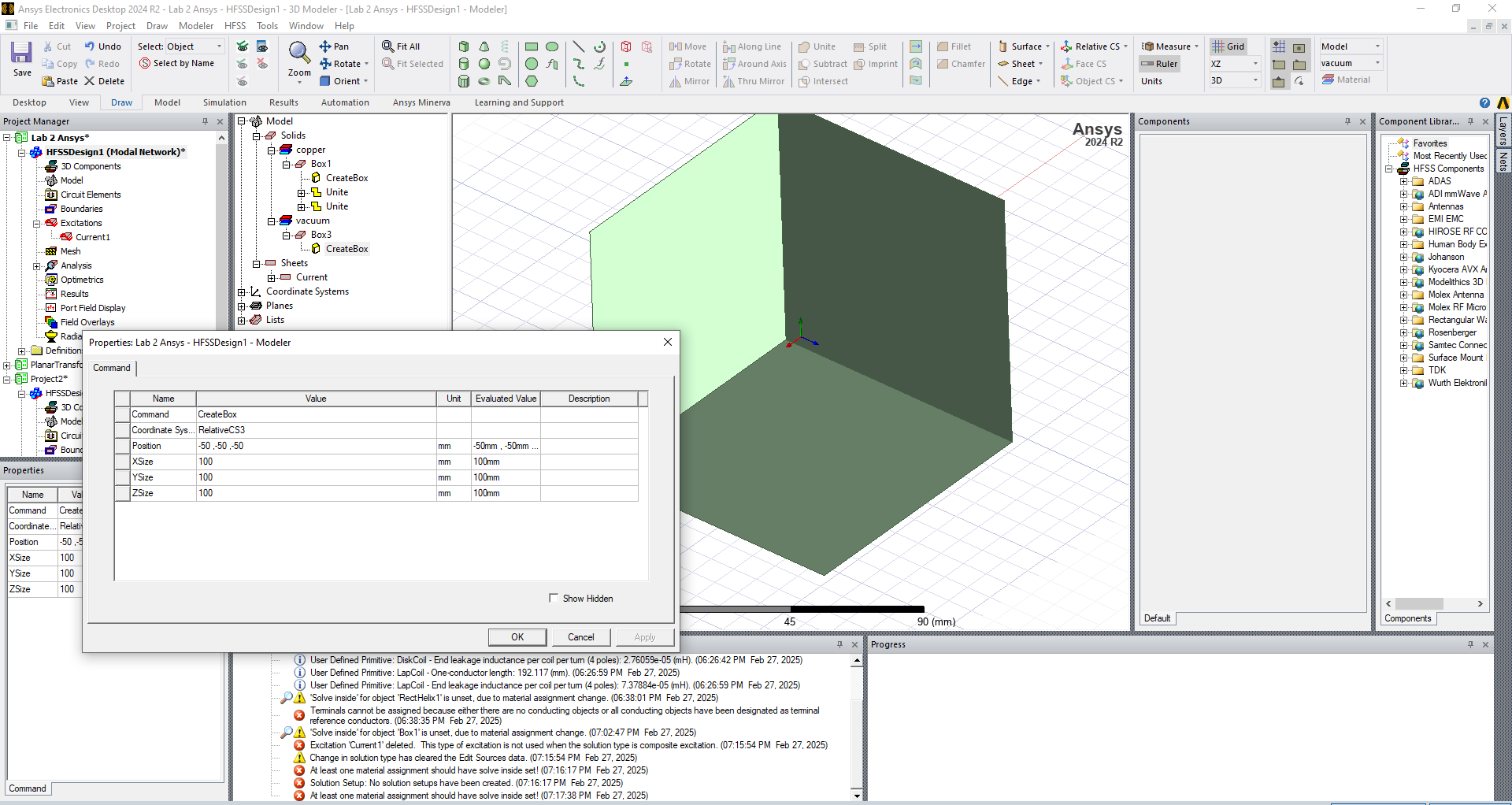Select the Zoom magnifier tool

coord(298,54)
